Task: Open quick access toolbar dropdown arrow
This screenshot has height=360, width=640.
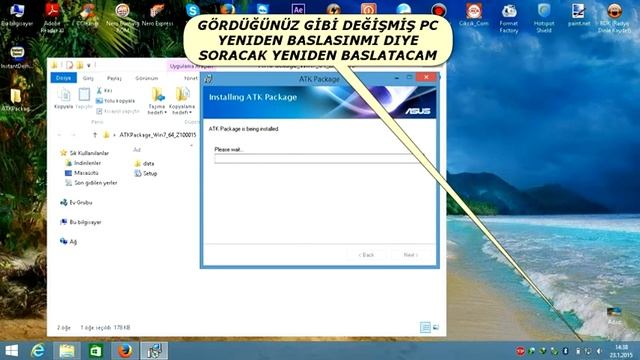Action: 89,65
